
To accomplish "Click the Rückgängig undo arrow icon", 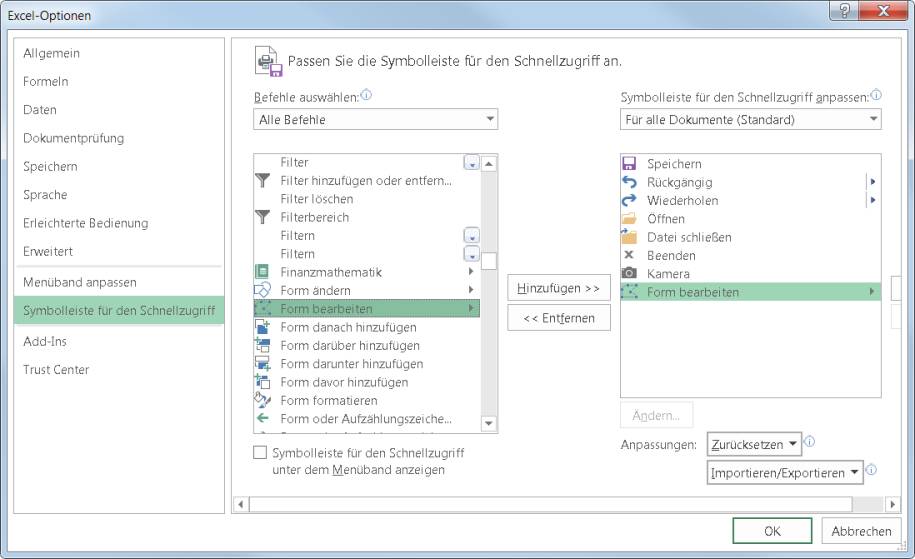I will pos(629,182).
